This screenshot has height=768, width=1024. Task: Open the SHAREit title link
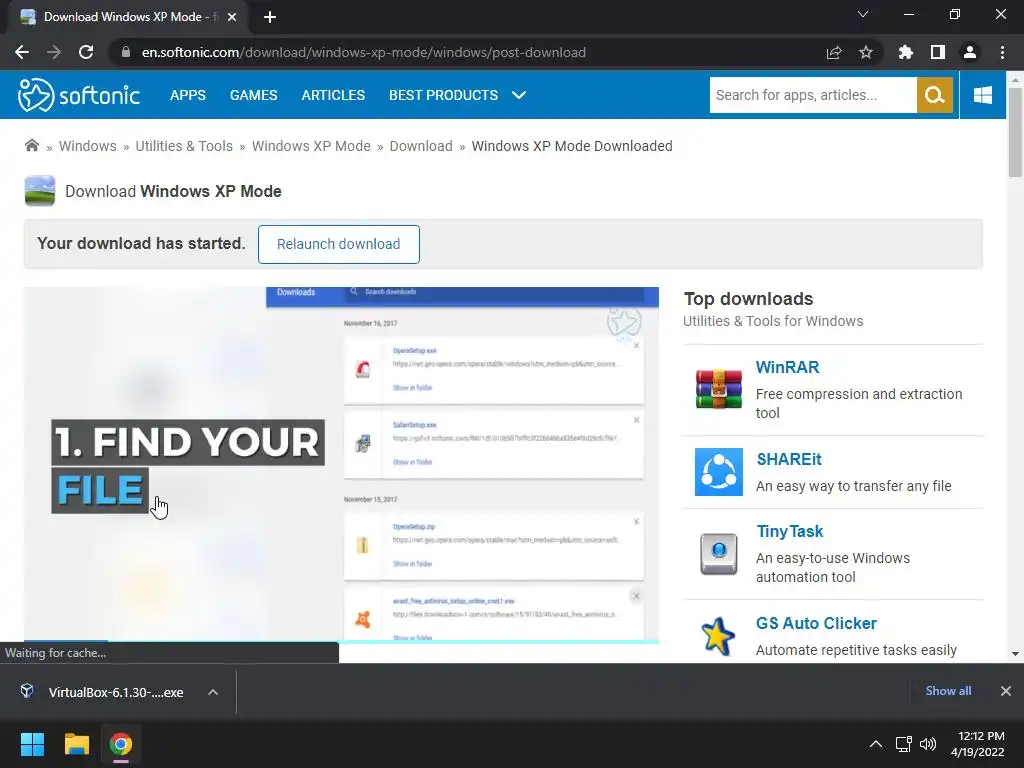[789, 459]
